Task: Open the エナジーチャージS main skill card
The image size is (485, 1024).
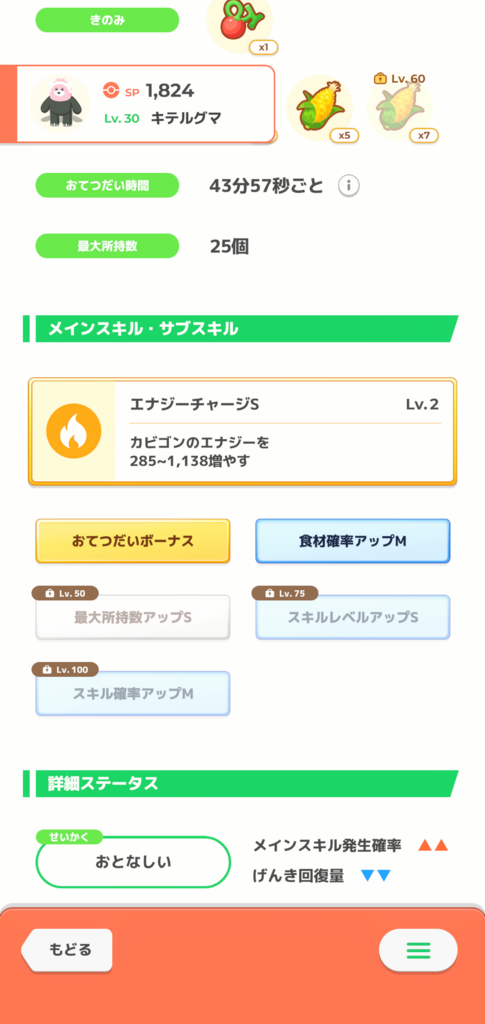Action: tap(242, 432)
